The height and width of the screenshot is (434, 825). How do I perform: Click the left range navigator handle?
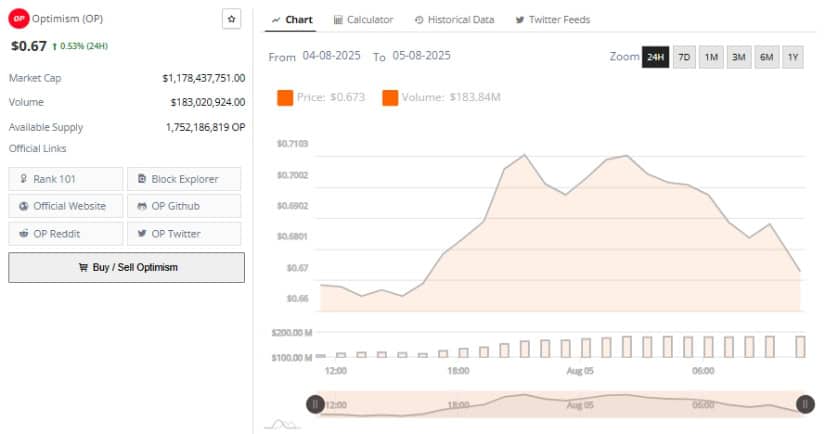[315, 405]
